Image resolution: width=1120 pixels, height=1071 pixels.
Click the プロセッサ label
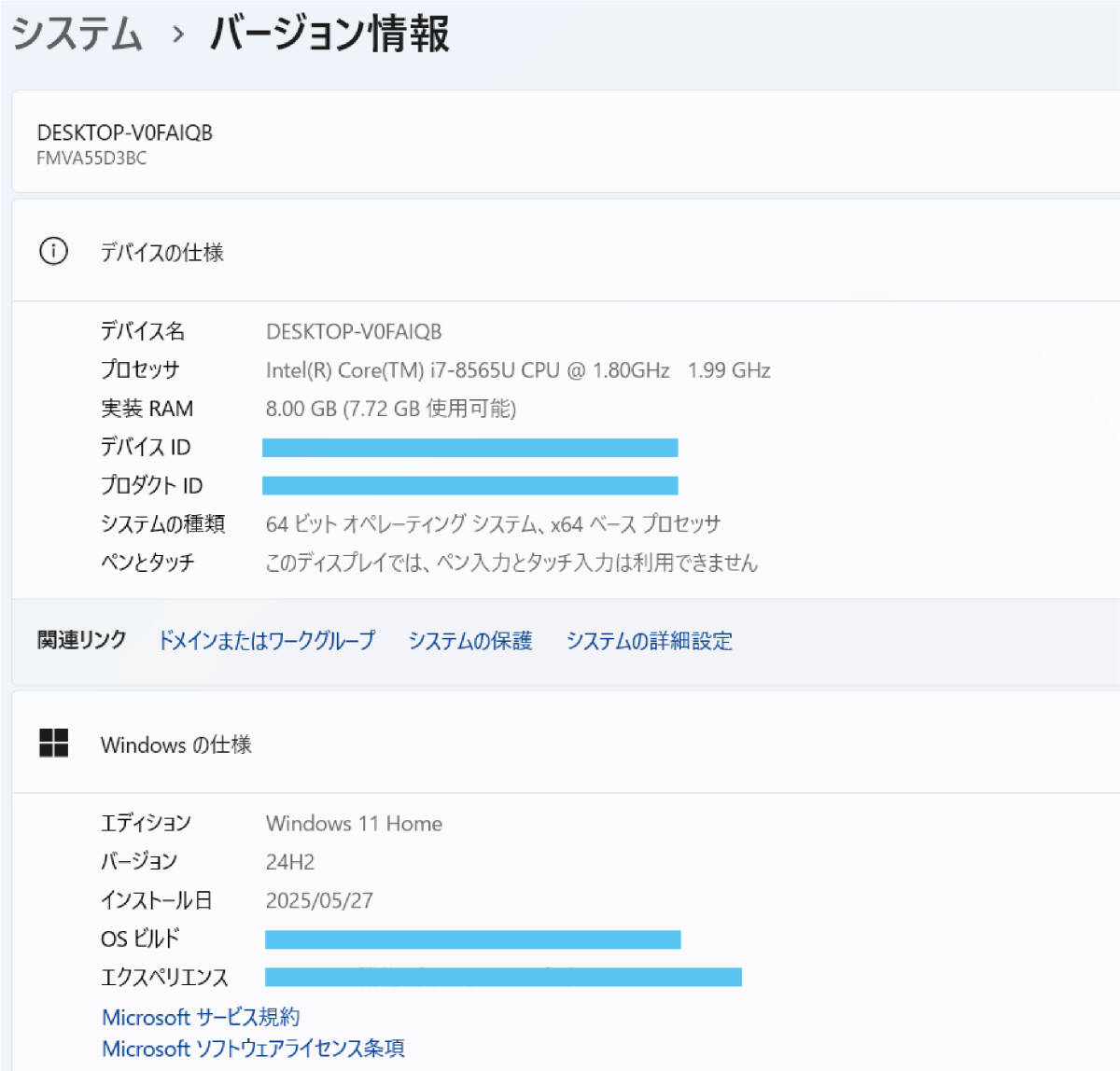[140, 369]
